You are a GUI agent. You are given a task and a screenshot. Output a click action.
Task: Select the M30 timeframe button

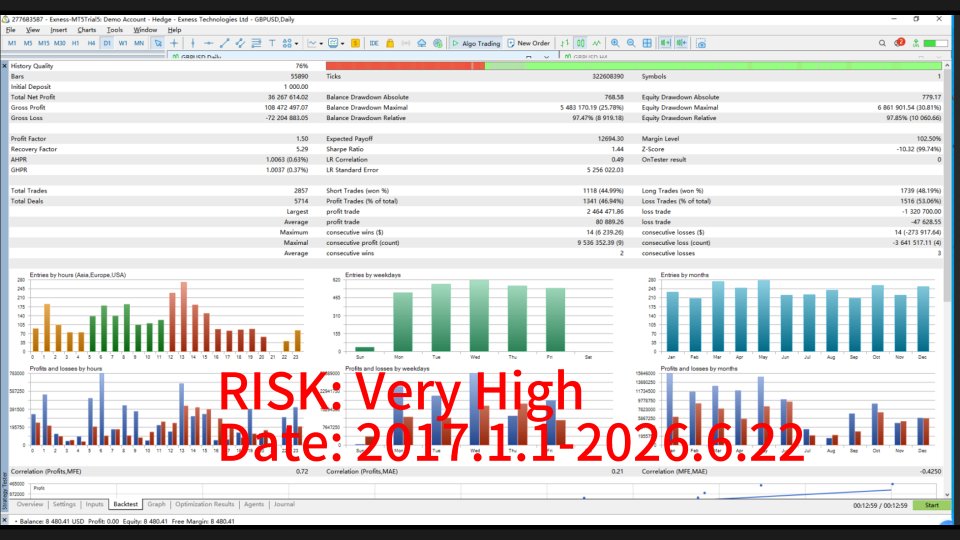point(59,43)
